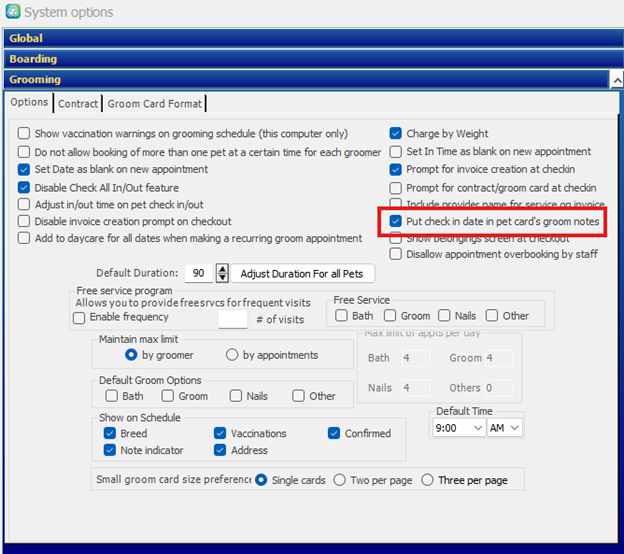Open the AM/PM dropdown
The height and width of the screenshot is (554, 624).
(x=505, y=428)
